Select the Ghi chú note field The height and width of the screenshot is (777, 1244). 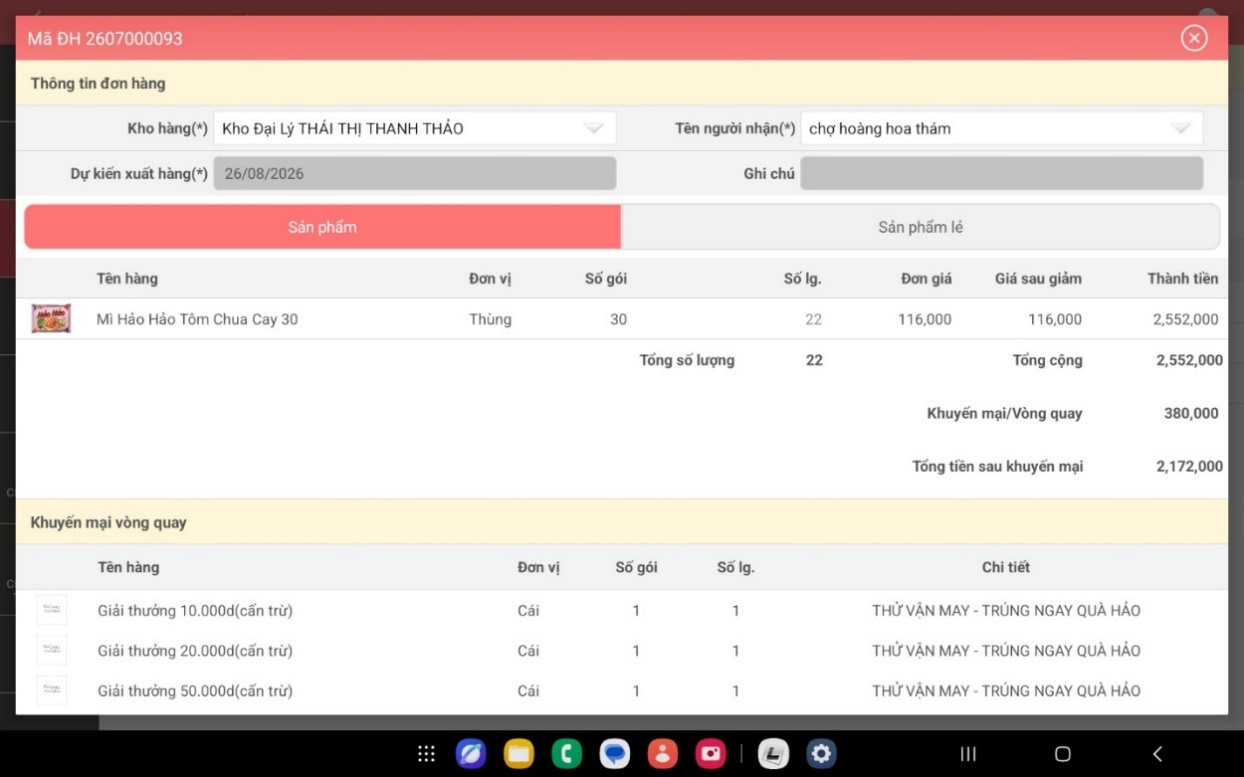[x=1001, y=173]
